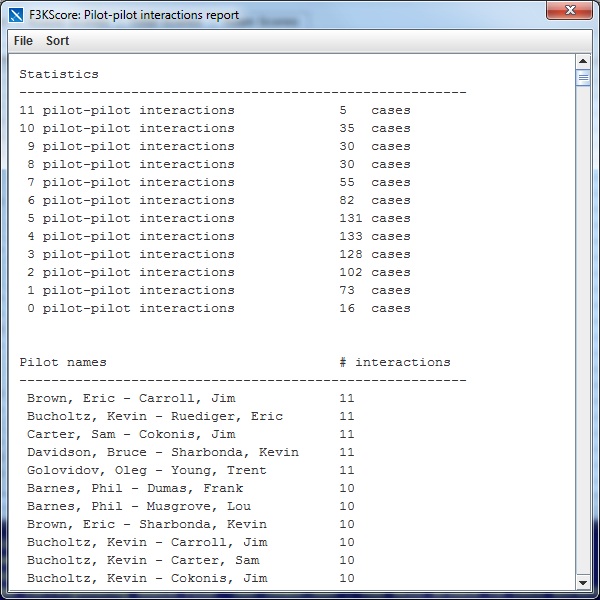600x600 pixels.
Task: Click the empty scrollbar track below the thumb
Action: coord(583,330)
